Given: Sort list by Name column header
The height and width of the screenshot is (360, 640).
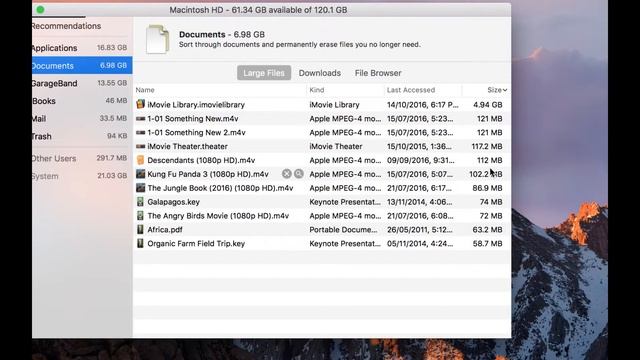Looking at the screenshot, I should click(x=145, y=90).
